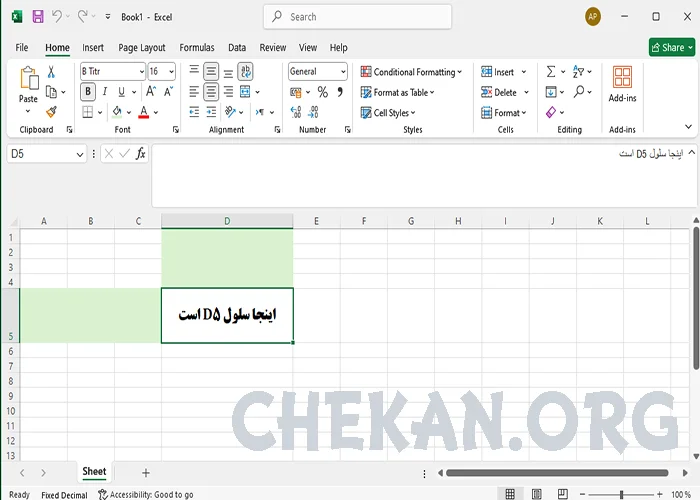Open the Name Box dropdown arrow
The height and width of the screenshot is (500, 700).
pos(79,154)
